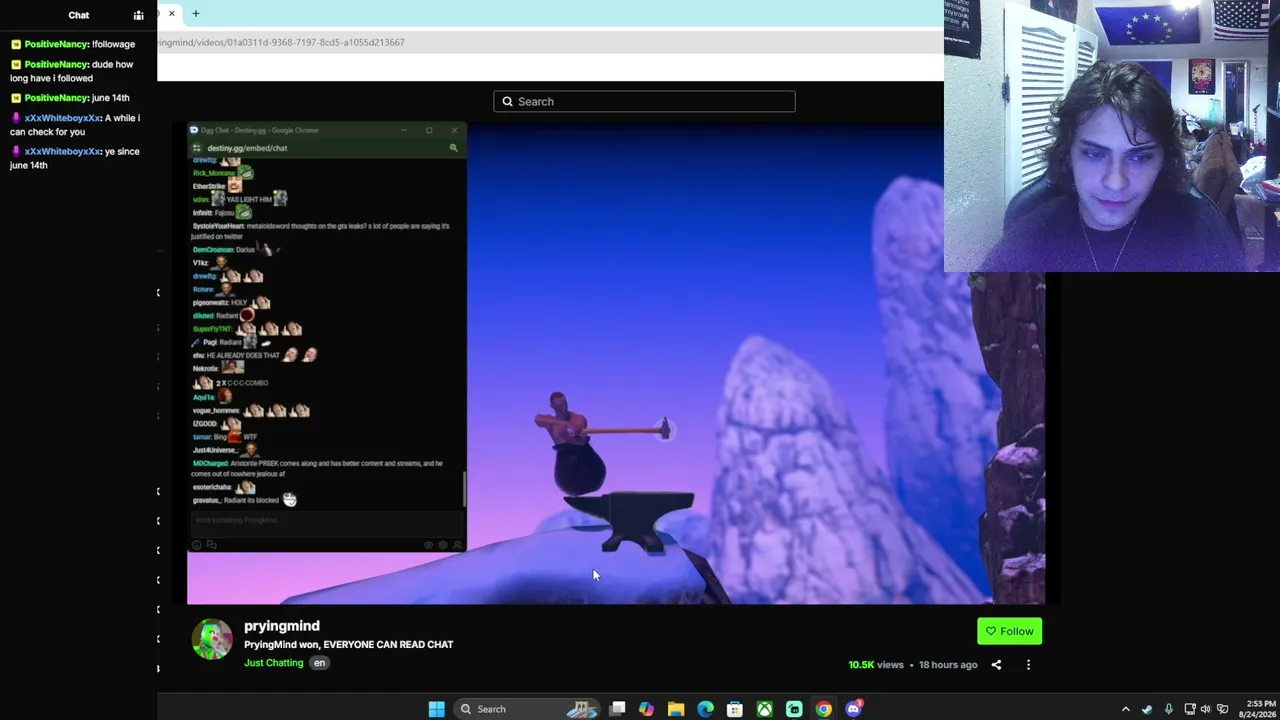Image resolution: width=1280 pixels, height=720 pixels.
Task: Open Microsoft Edge from the taskbar
Action: (x=705, y=709)
